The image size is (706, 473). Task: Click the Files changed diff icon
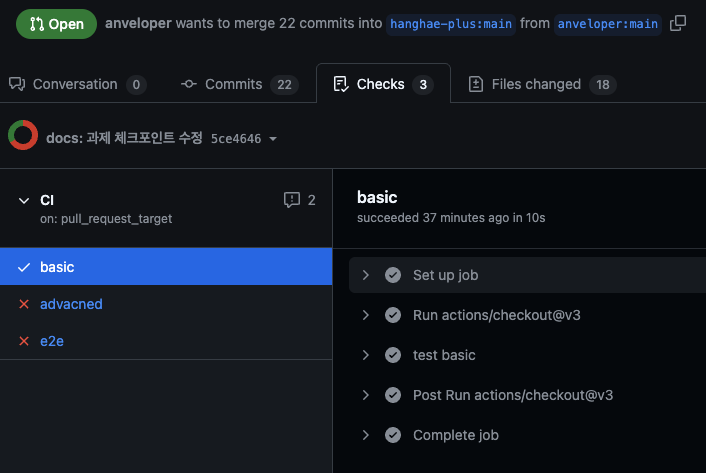475,84
